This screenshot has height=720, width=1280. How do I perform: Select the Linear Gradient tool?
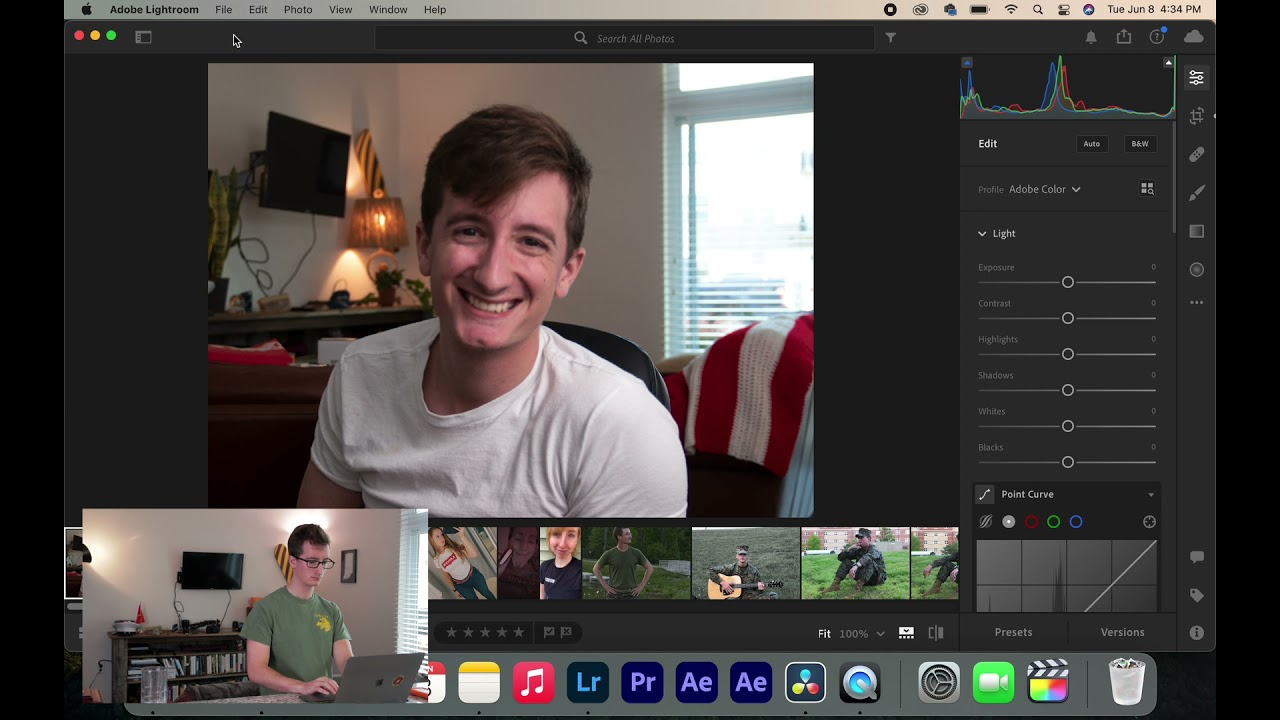tap(1196, 231)
